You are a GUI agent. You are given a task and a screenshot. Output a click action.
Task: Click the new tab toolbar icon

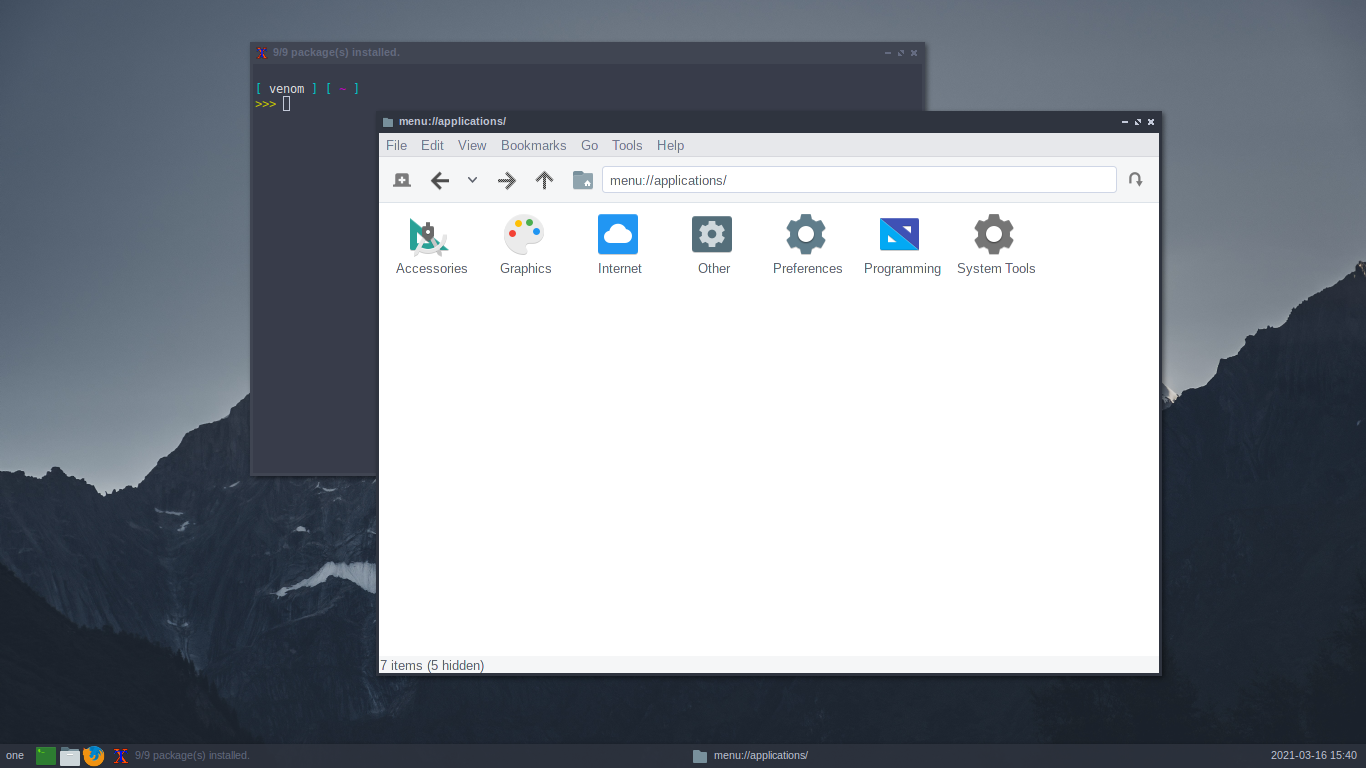[402, 180]
